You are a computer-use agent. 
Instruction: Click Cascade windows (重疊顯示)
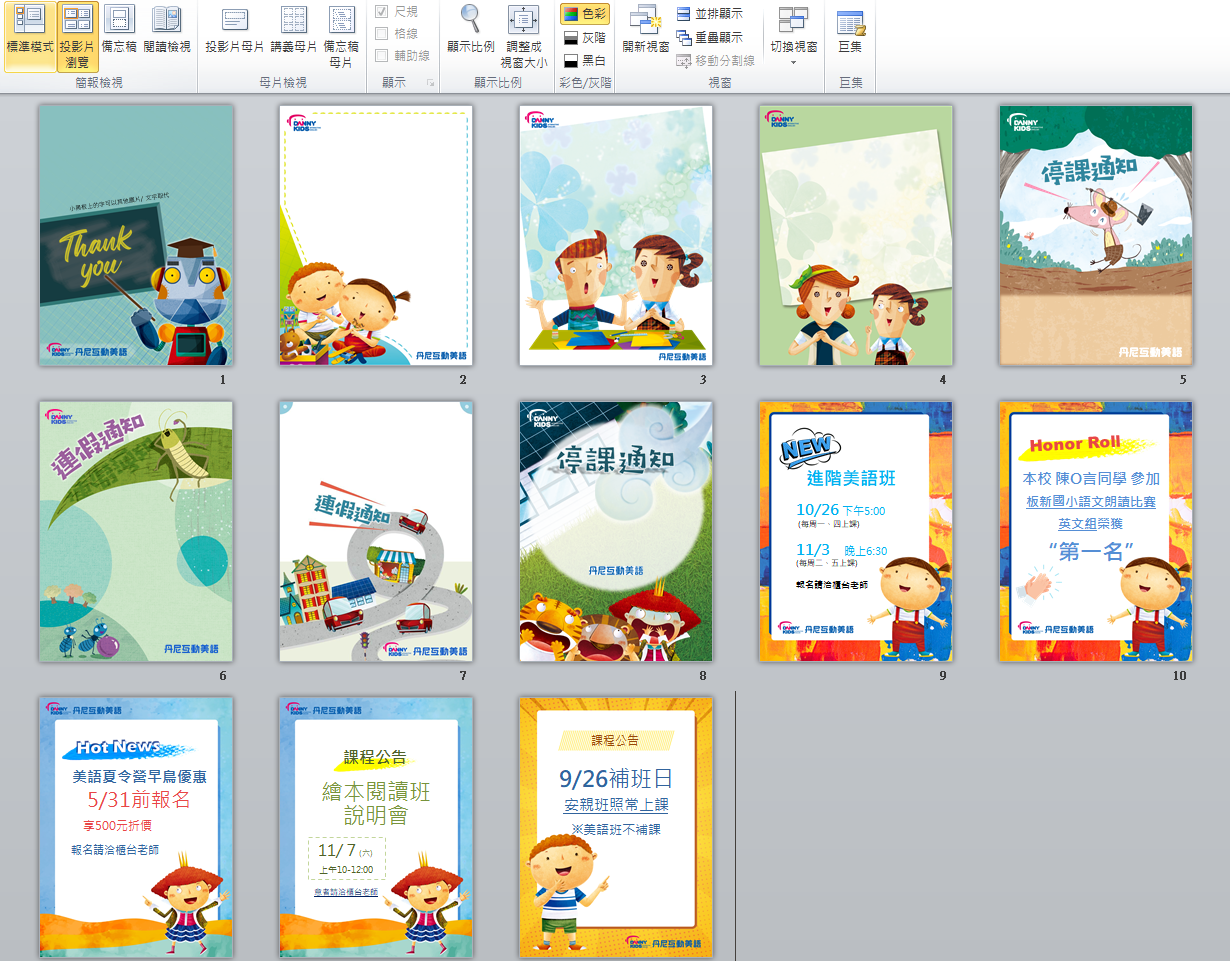[709, 38]
